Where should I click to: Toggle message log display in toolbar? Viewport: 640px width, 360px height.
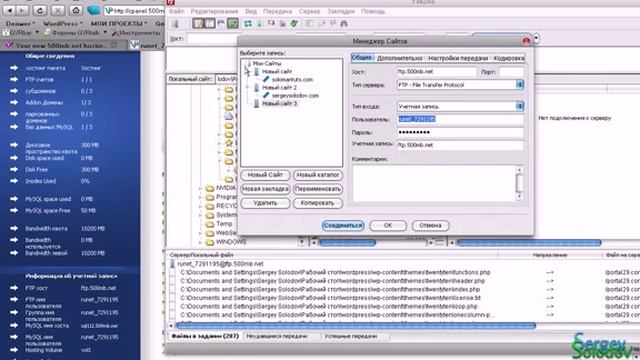click(198, 24)
